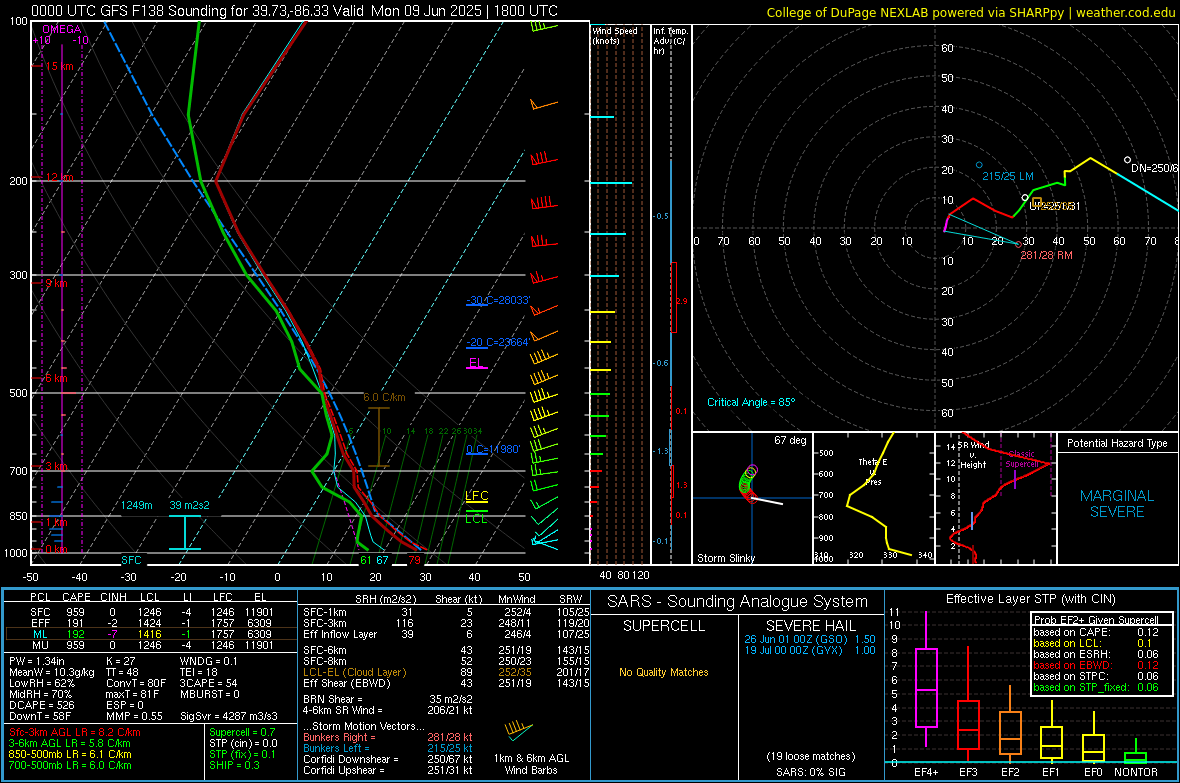Select the MU parcel row
Image resolution: width=1180 pixels, height=783 pixels.
click(x=151, y=645)
